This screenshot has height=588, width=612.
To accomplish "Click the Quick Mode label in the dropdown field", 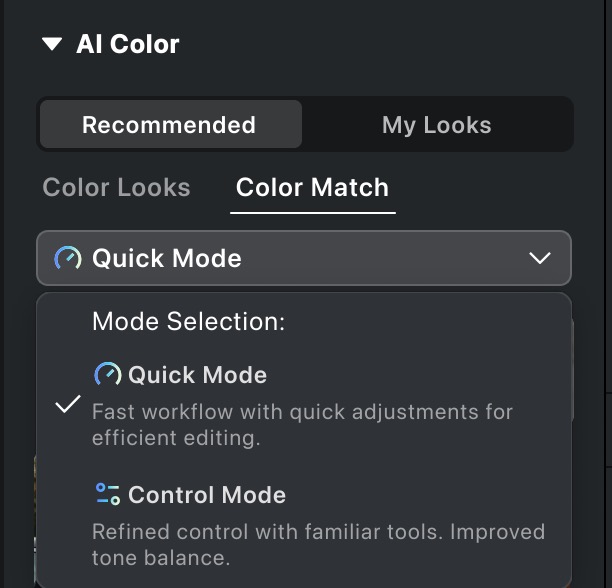I will tap(167, 258).
